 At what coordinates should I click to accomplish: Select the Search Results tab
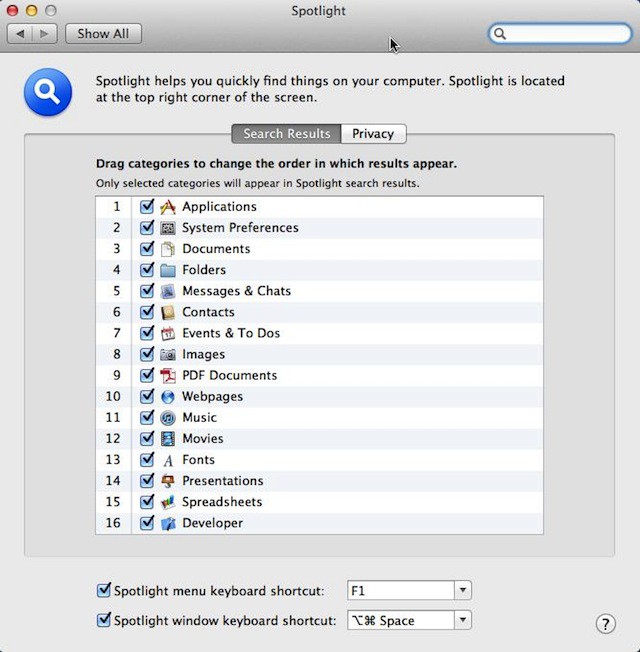(x=286, y=134)
